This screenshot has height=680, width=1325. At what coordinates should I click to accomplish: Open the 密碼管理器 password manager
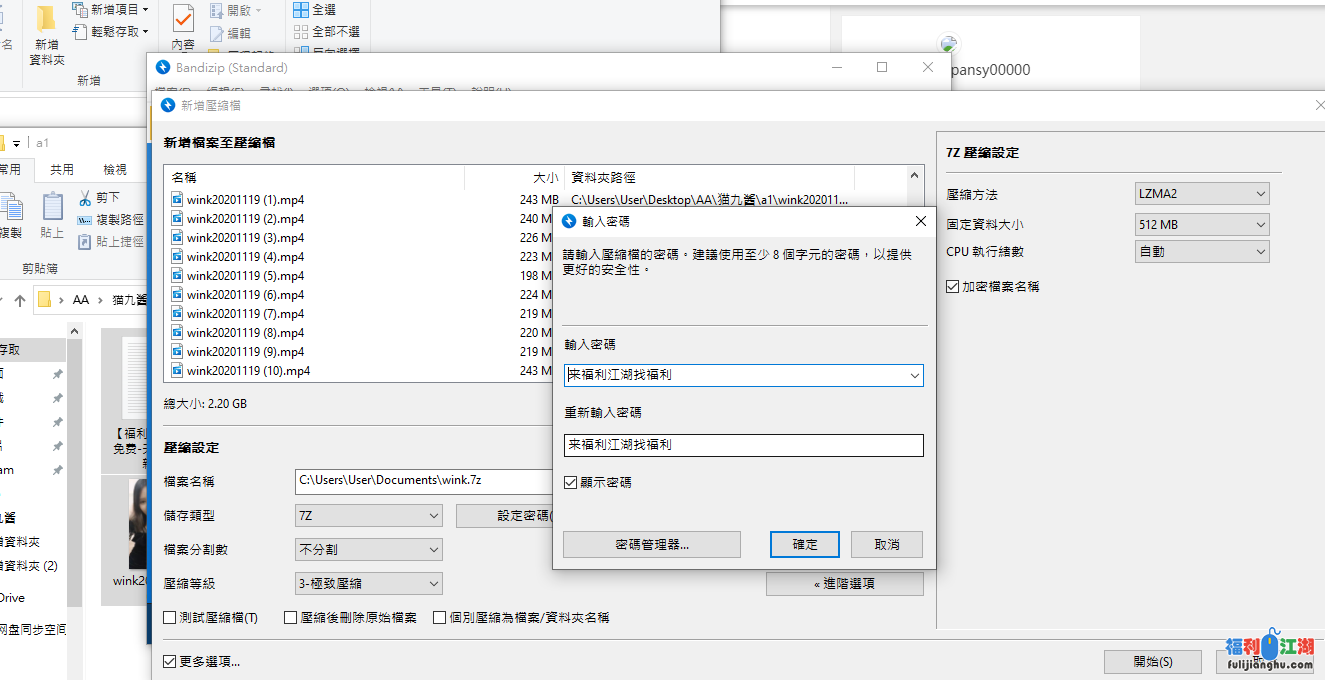651,544
